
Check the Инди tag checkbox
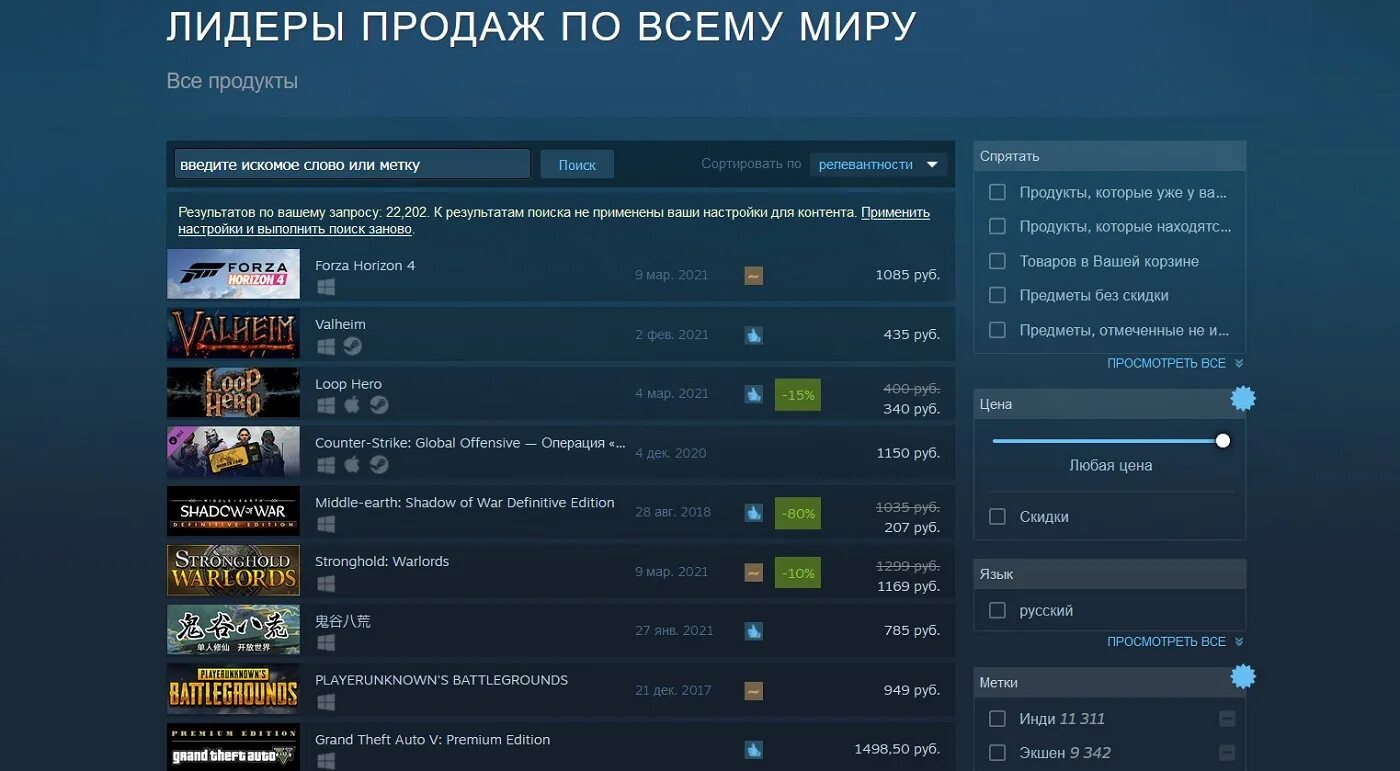997,719
